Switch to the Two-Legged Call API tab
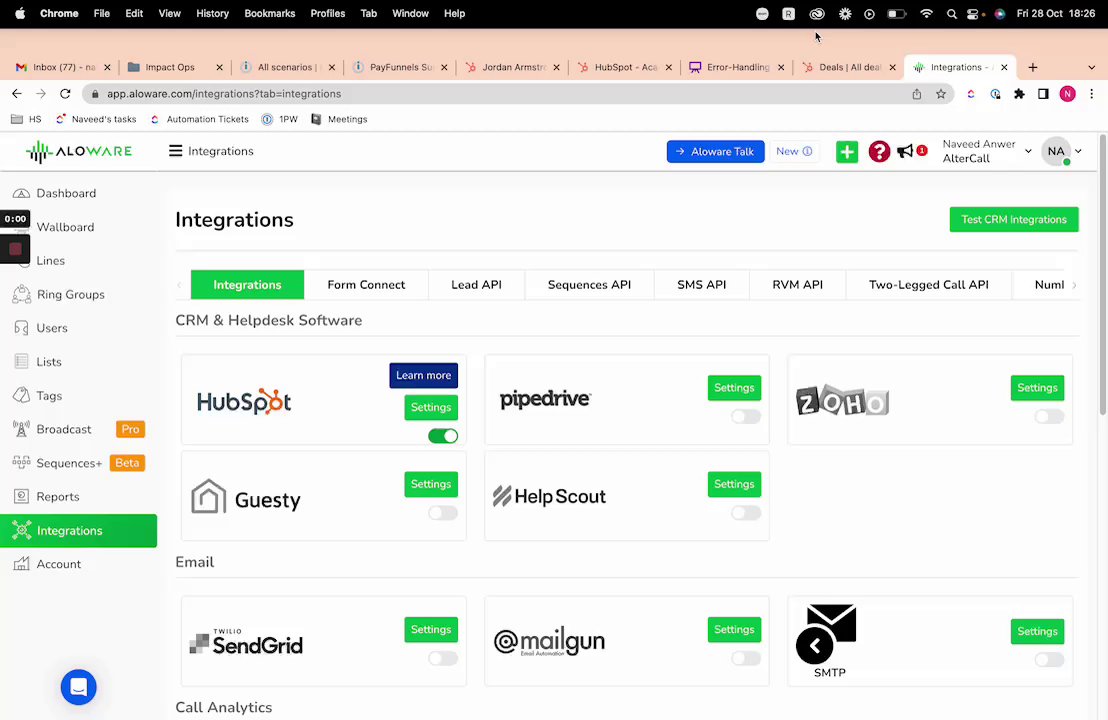This screenshot has width=1108, height=720. click(929, 285)
